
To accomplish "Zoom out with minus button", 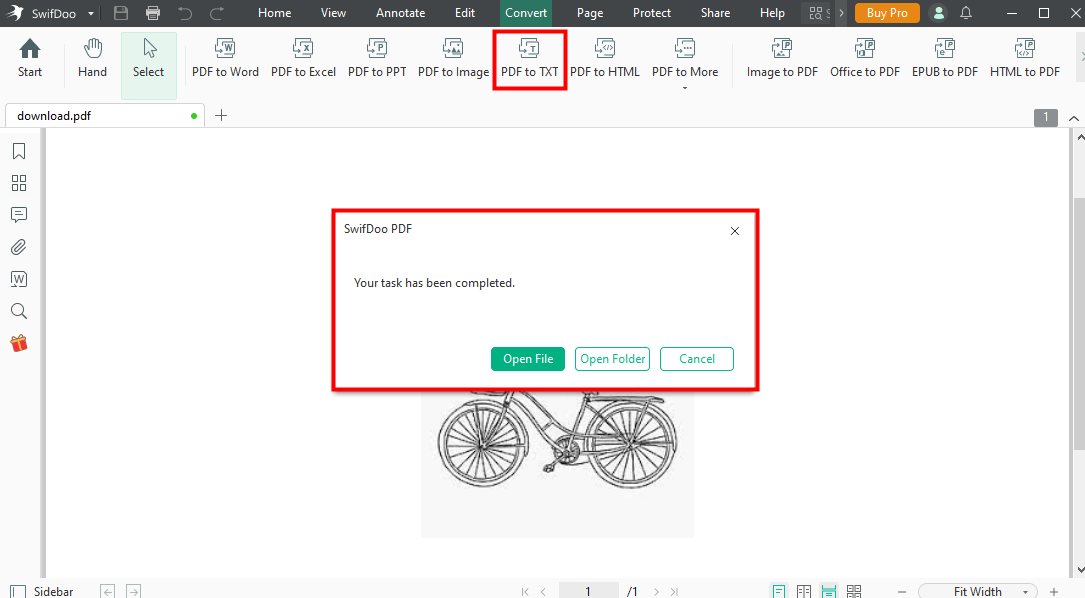I will click(902, 592).
